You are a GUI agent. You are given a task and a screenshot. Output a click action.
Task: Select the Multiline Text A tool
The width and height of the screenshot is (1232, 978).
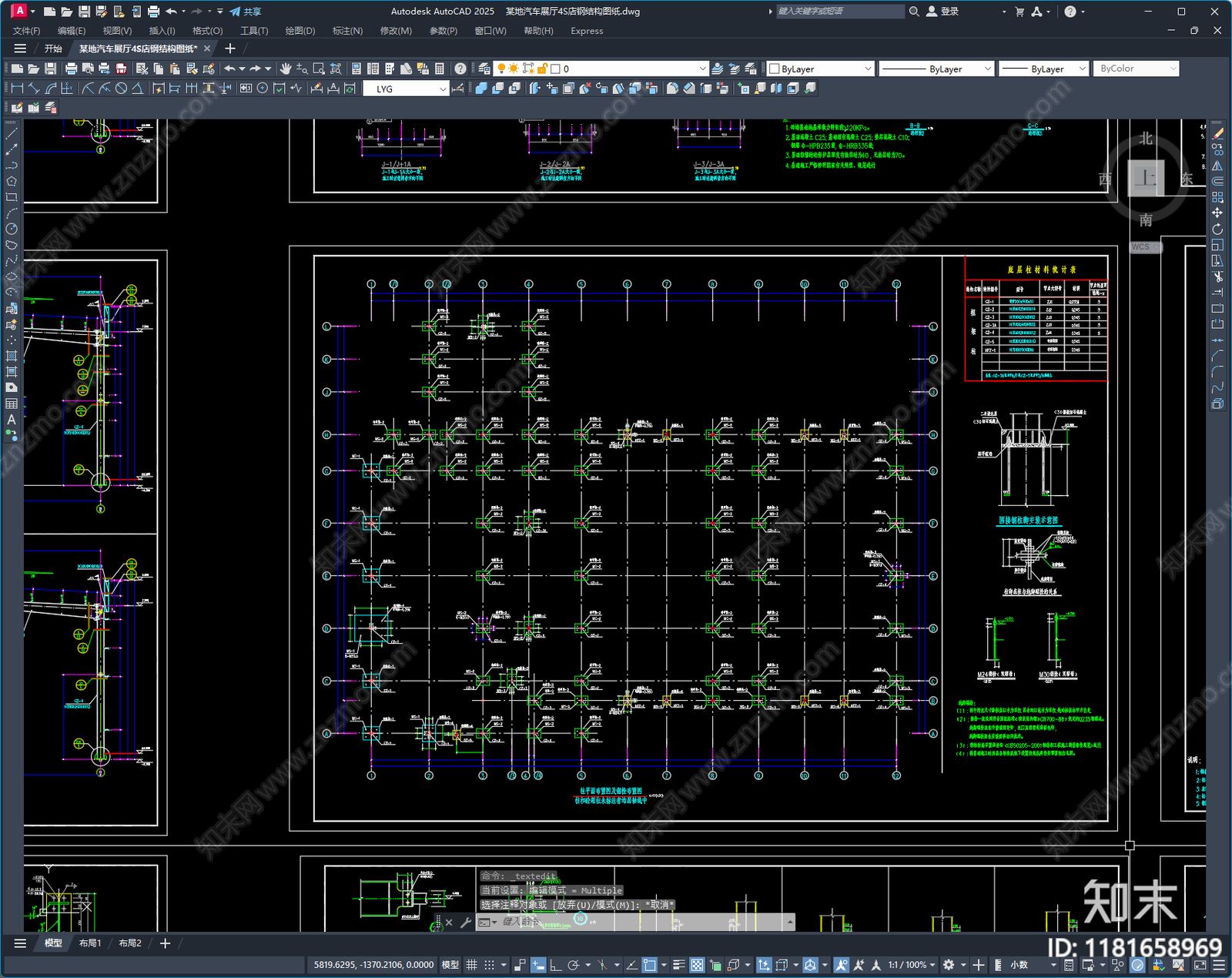click(12, 420)
